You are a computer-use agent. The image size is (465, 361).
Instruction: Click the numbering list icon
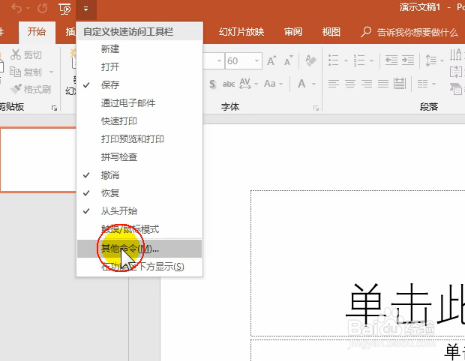[359, 61]
